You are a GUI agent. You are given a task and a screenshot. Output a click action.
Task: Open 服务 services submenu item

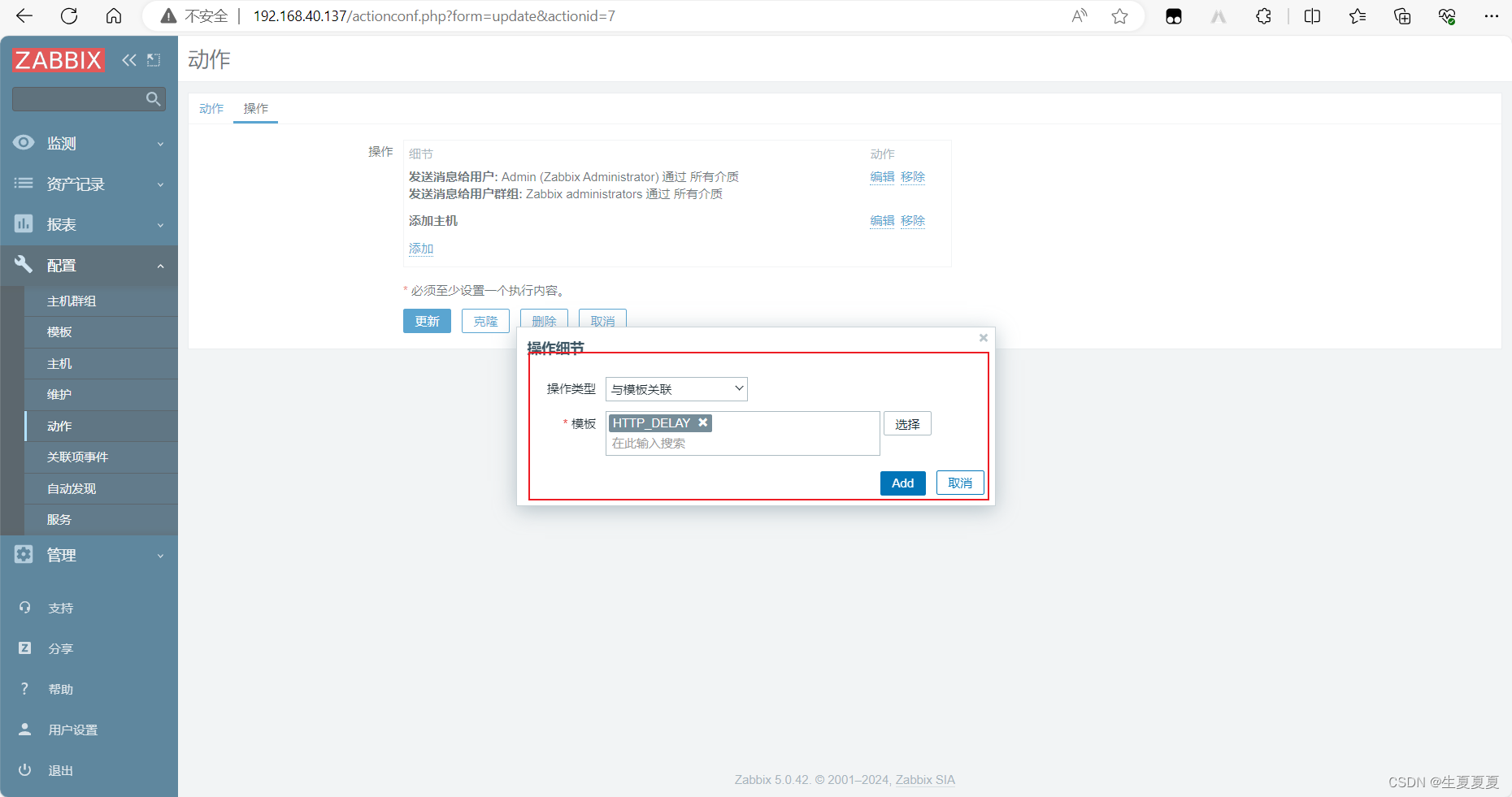click(101, 520)
